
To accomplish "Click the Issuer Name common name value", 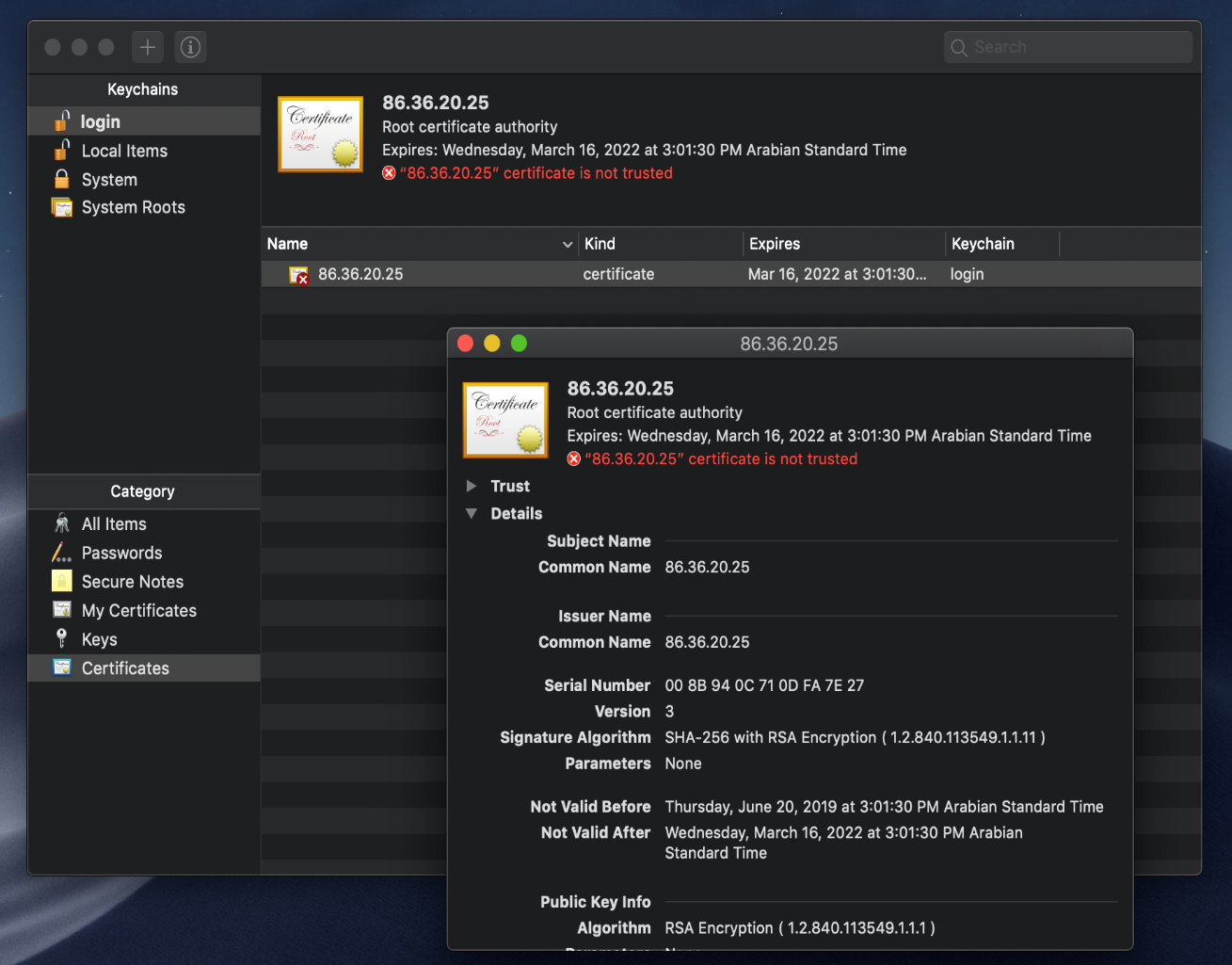I will pos(708,642).
